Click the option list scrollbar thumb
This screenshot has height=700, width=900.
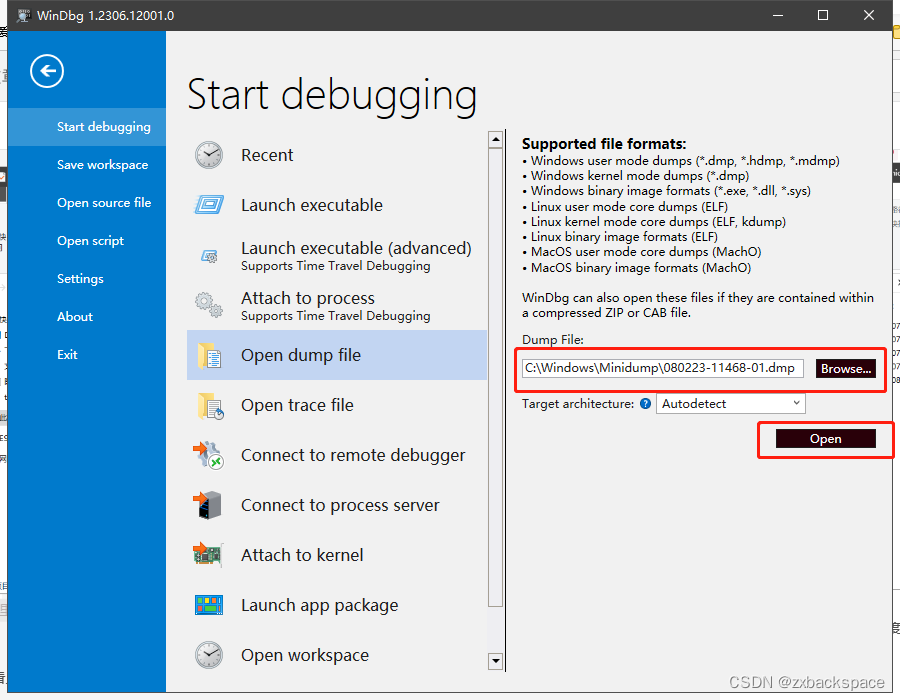(x=495, y=378)
